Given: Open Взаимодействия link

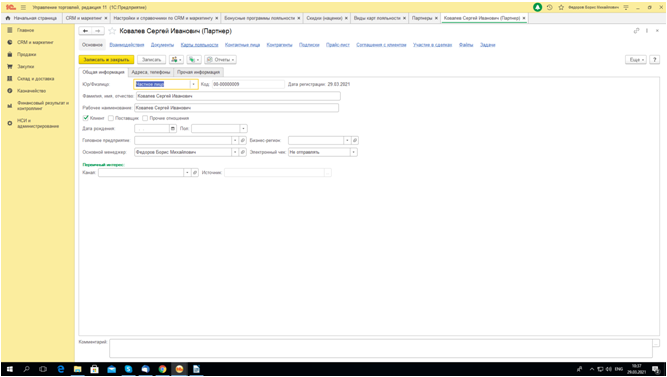Looking at the screenshot, I should click(x=127, y=45).
